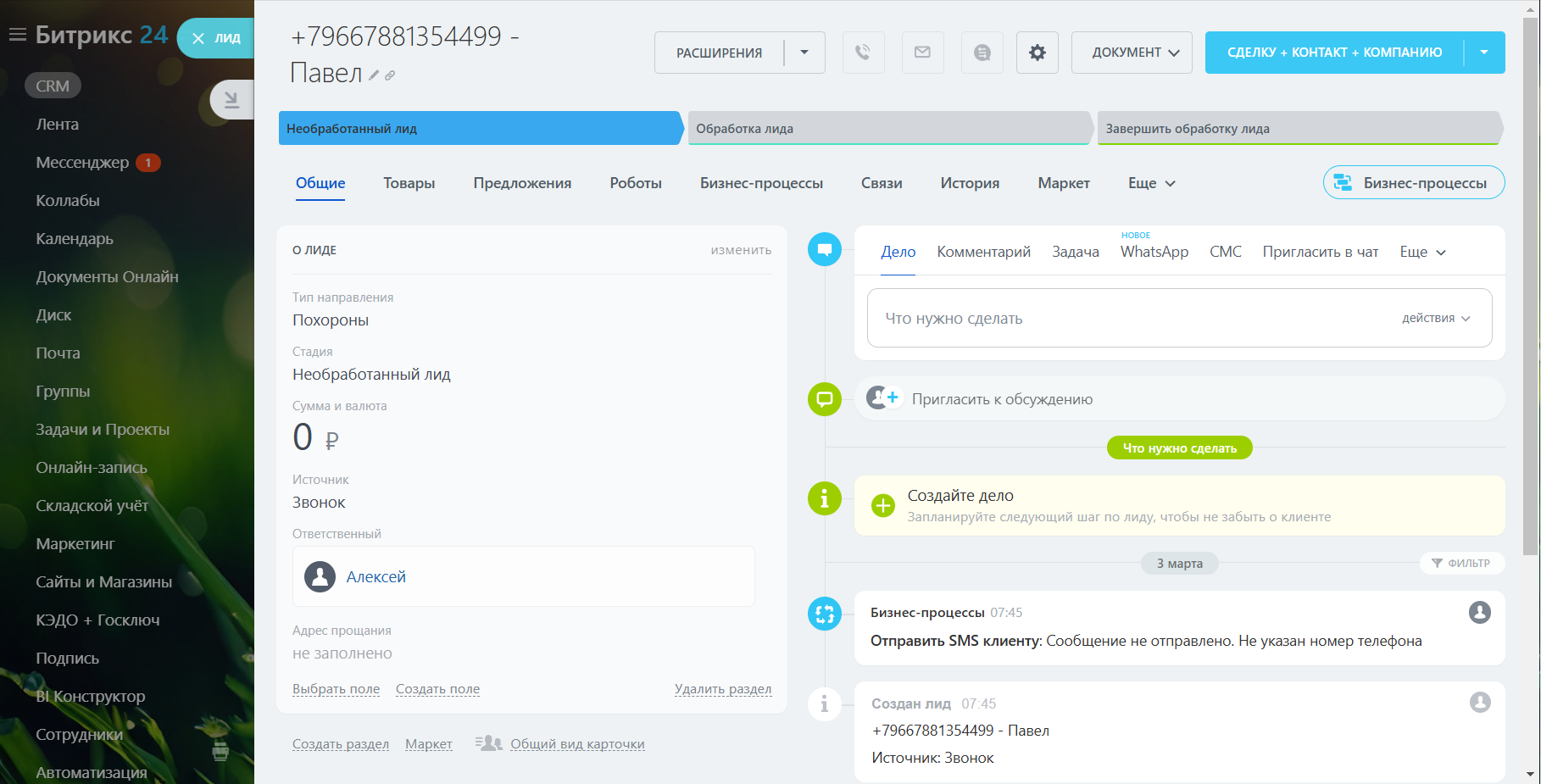Close the ЛИД slider panel
This screenshot has height=784, width=1541.
click(x=198, y=38)
